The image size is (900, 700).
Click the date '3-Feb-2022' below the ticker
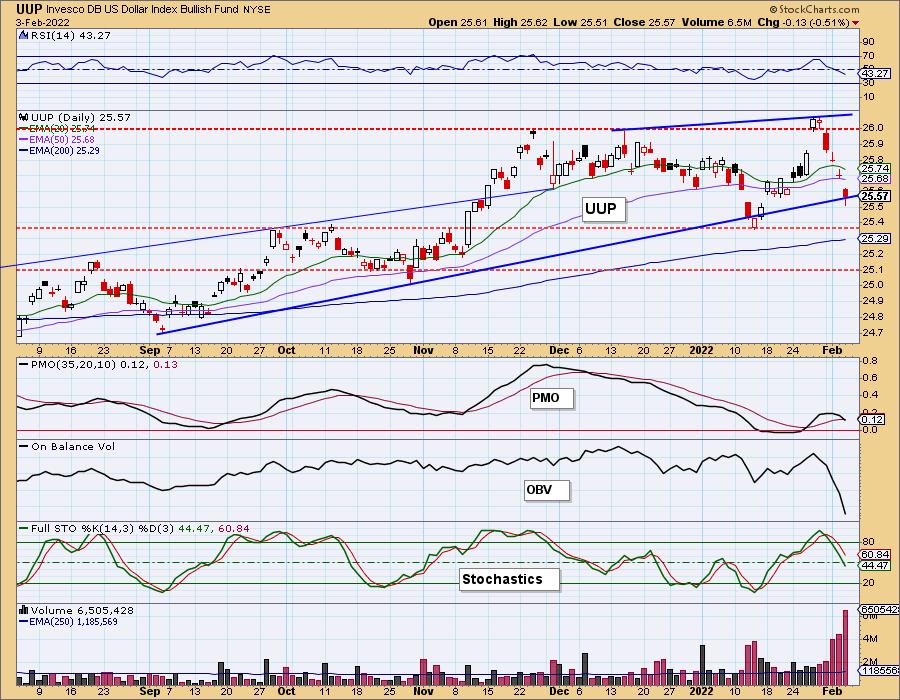[44, 22]
